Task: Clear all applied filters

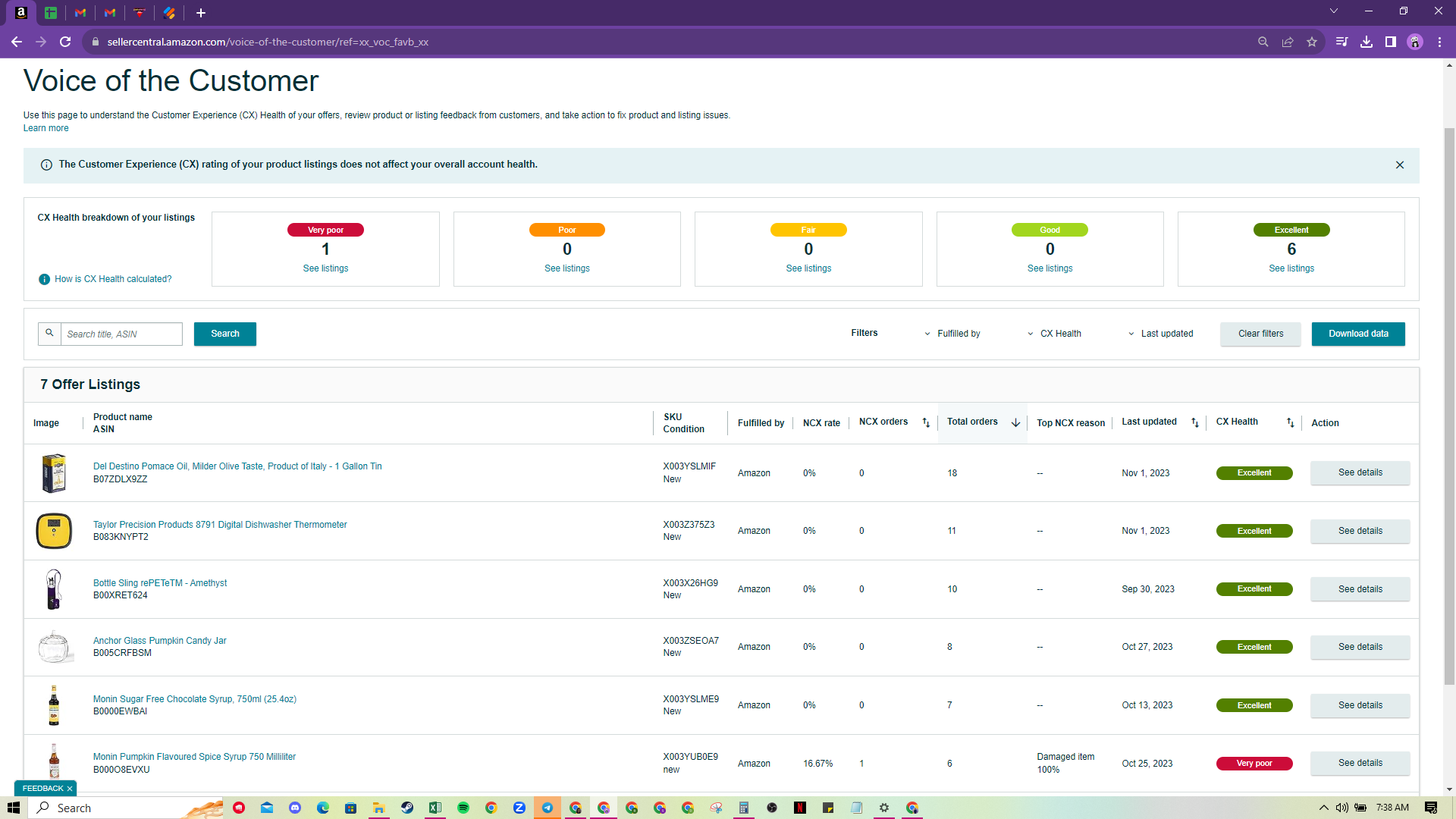Action: (x=1260, y=334)
